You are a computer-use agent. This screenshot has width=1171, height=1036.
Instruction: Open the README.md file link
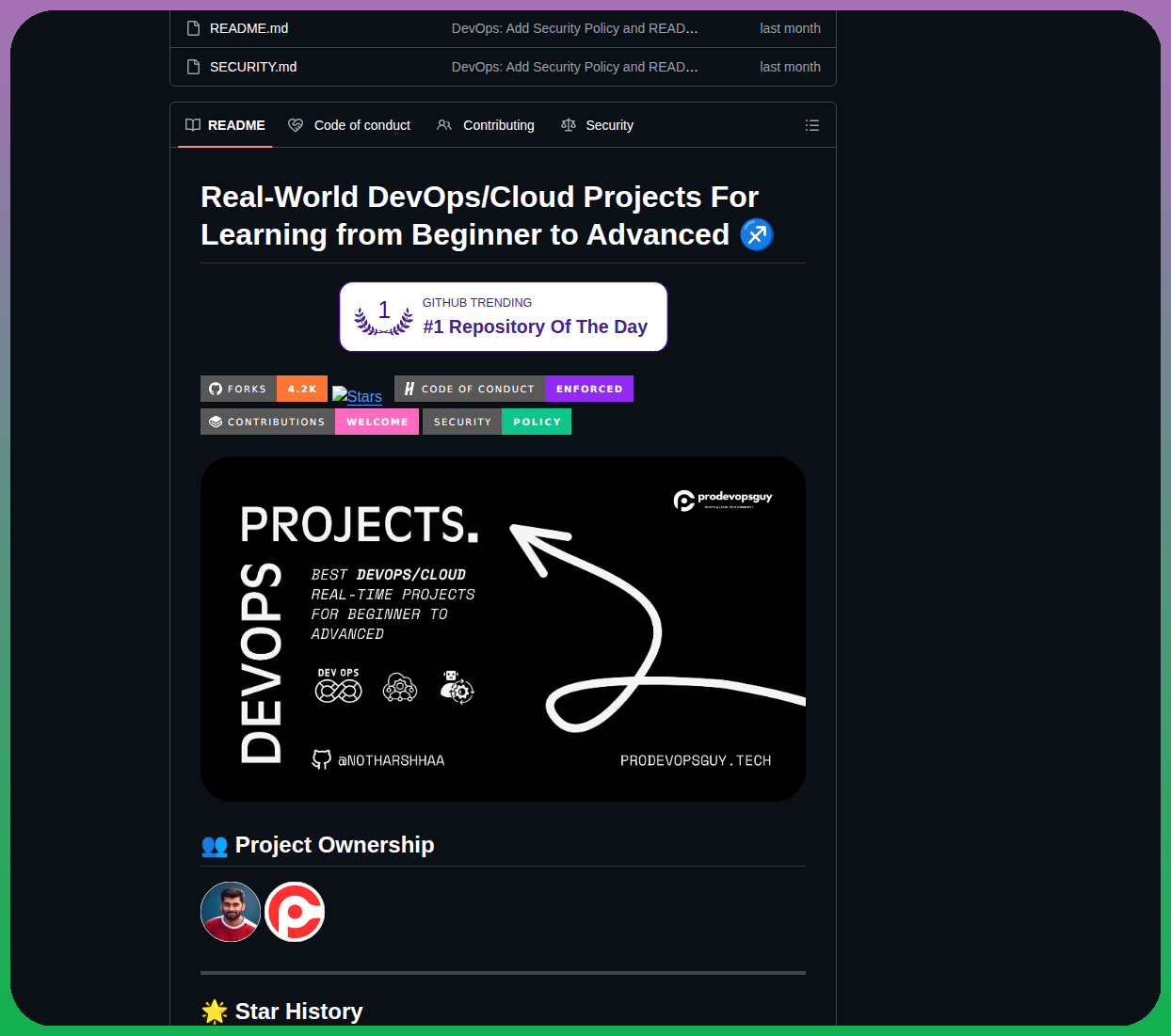[x=249, y=28]
